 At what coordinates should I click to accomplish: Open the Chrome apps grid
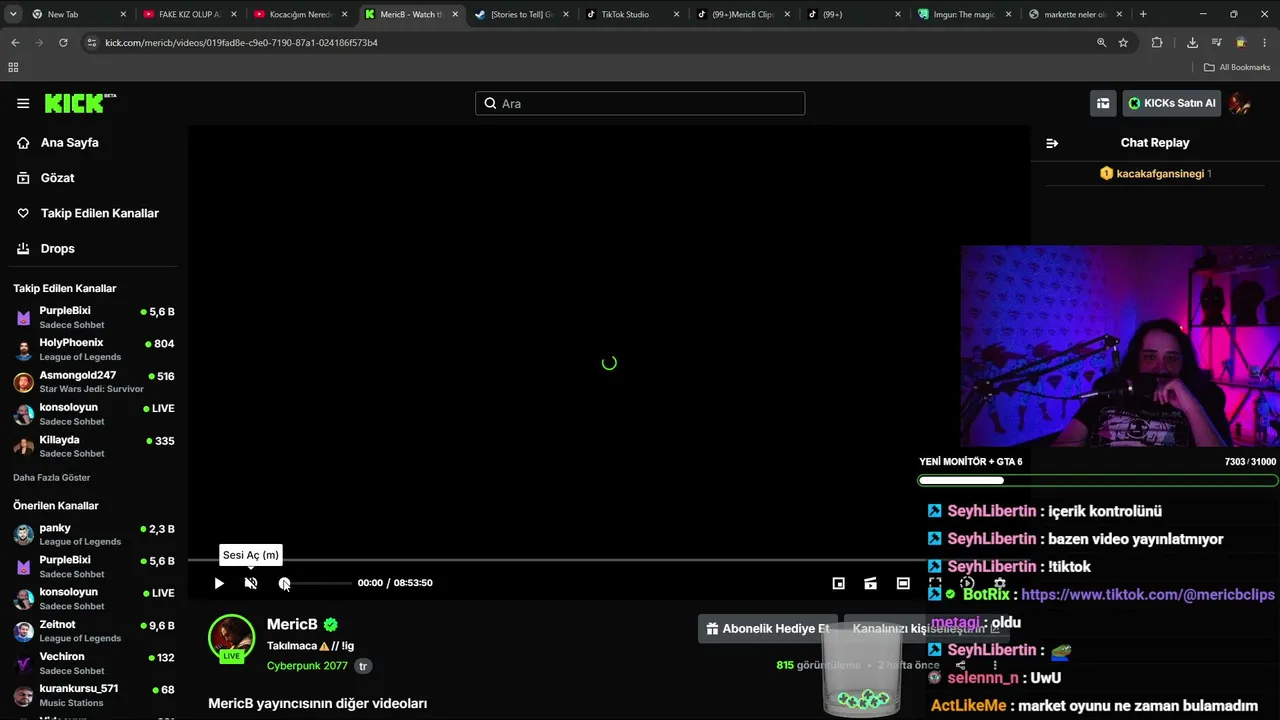point(13,67)
